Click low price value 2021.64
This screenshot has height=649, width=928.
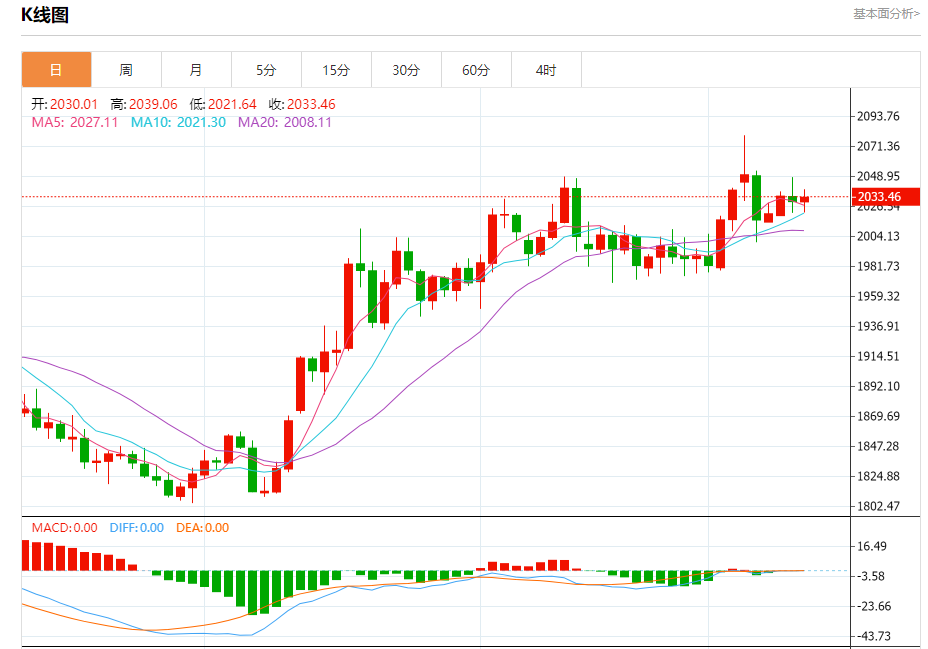232,104
